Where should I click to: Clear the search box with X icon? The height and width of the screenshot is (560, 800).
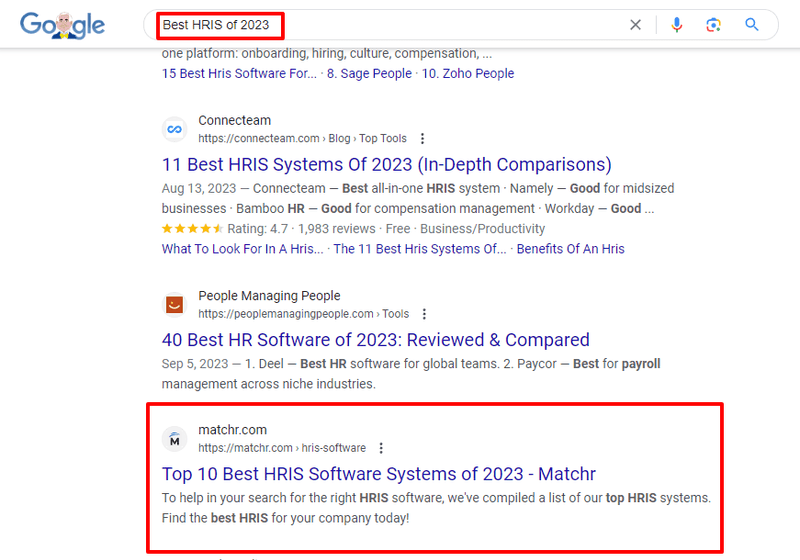(x=635, y=24)
